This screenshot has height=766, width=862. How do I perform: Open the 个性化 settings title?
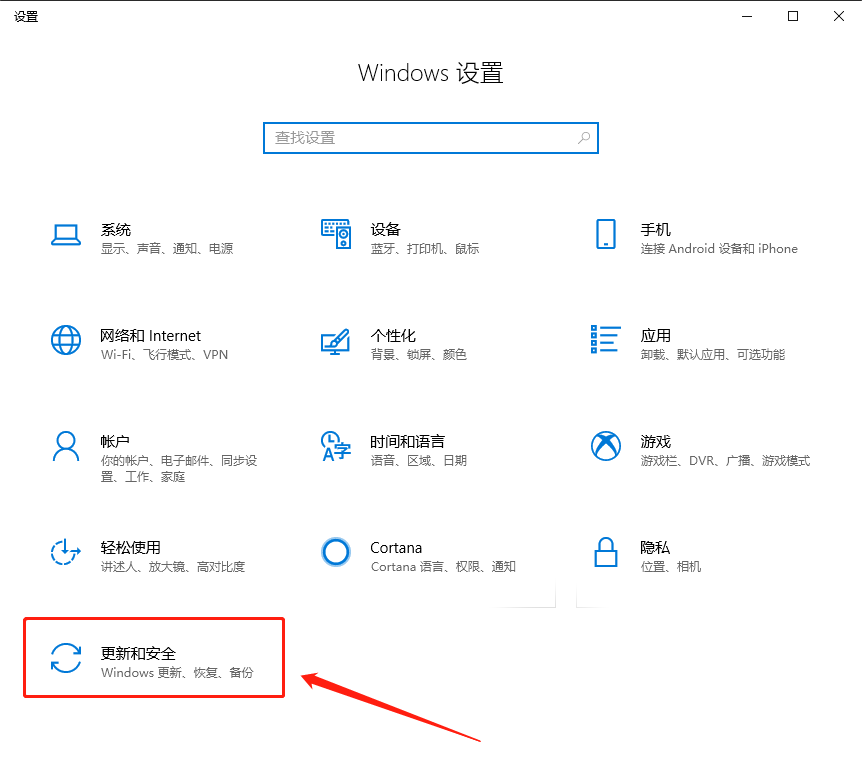(x=393, y=335)
